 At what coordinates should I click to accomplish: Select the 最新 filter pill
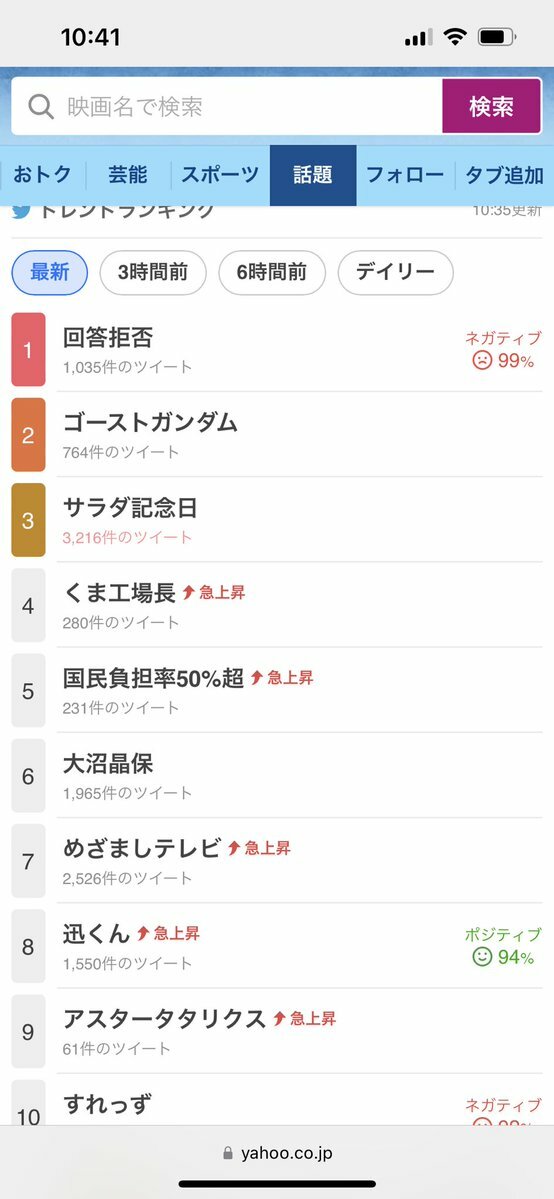point(50,272)
